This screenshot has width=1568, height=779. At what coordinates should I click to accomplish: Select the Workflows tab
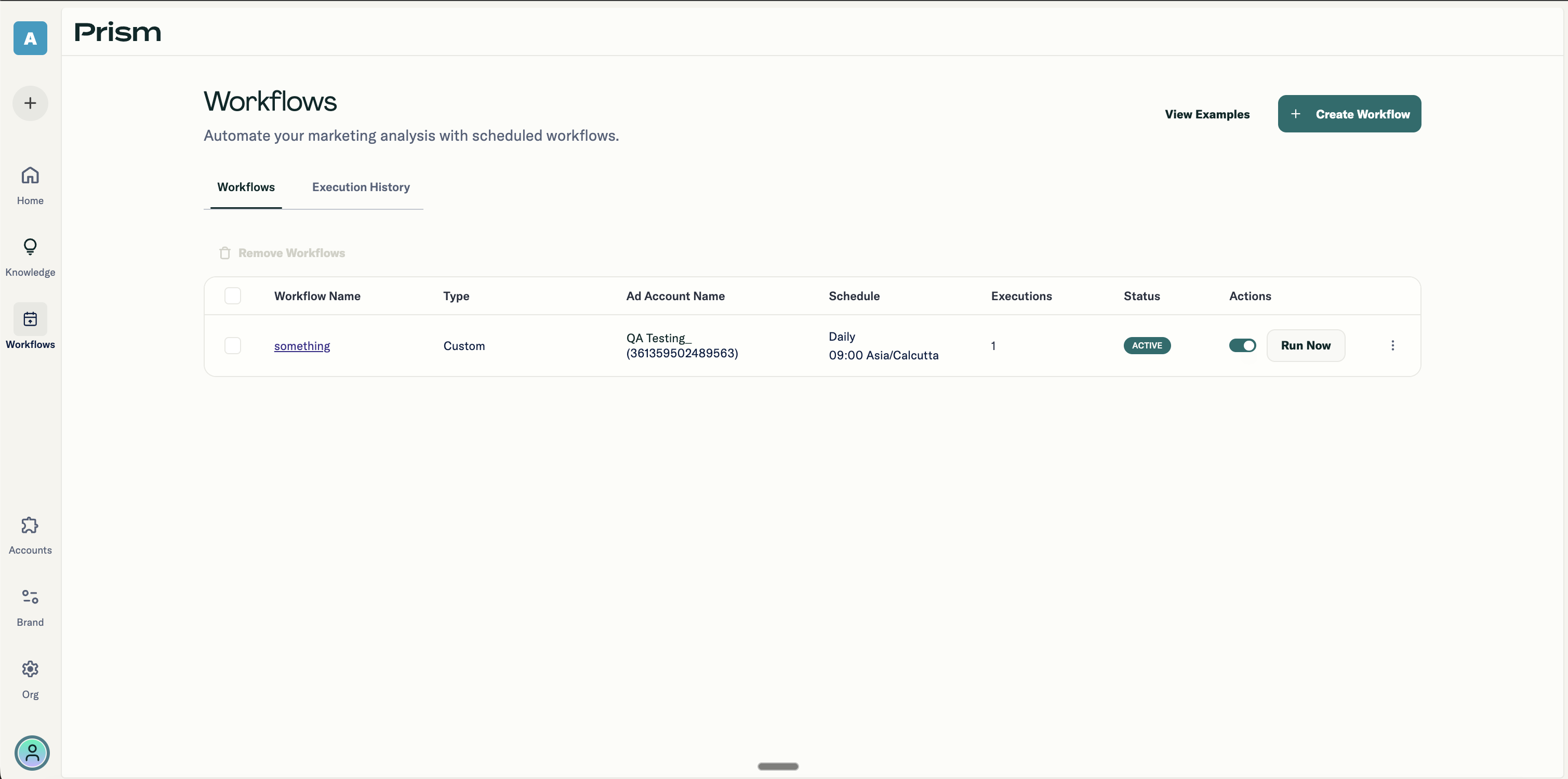pyautogui.click(x=245, y=187)
